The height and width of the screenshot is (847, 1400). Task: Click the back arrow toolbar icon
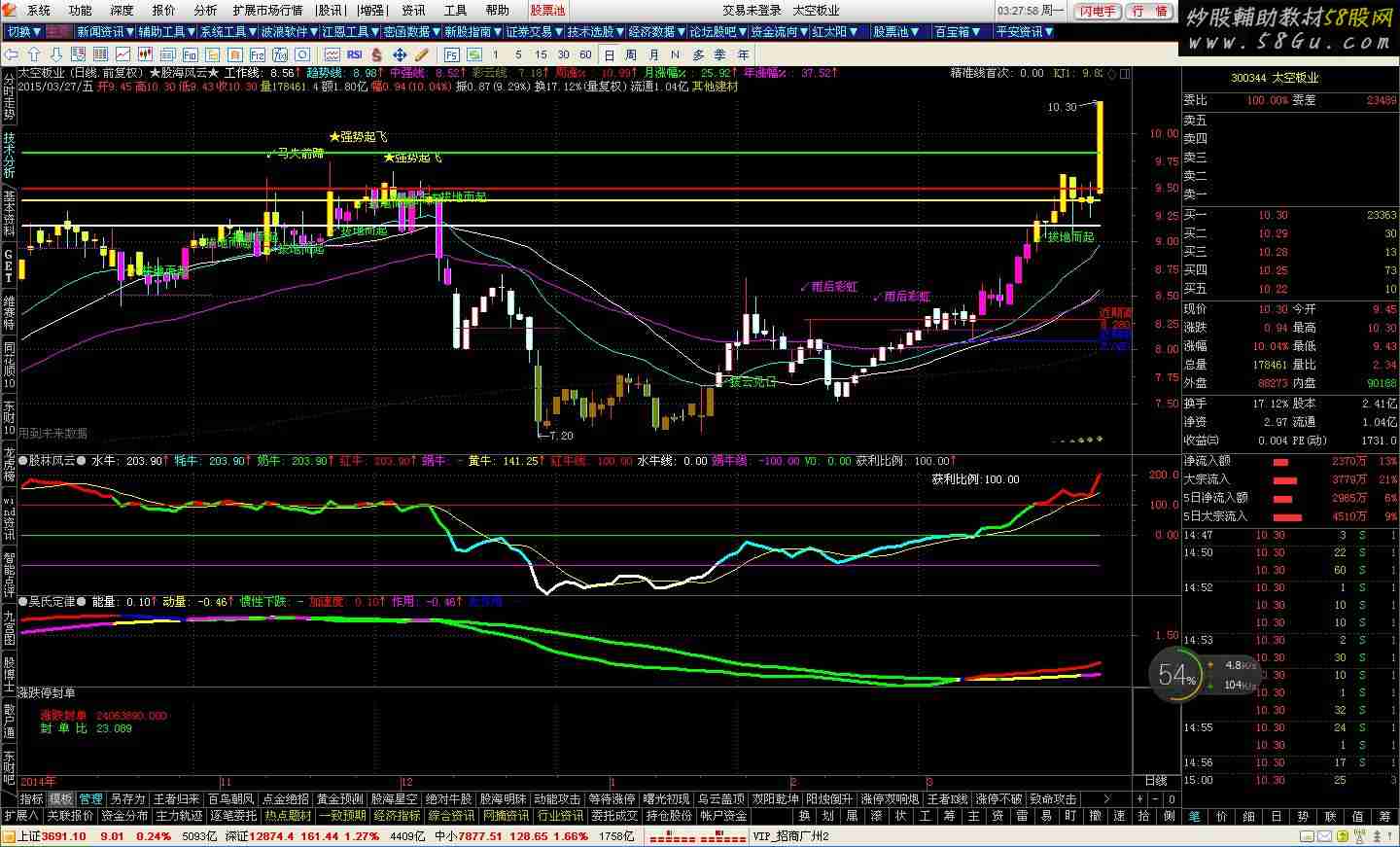(11, 54)
